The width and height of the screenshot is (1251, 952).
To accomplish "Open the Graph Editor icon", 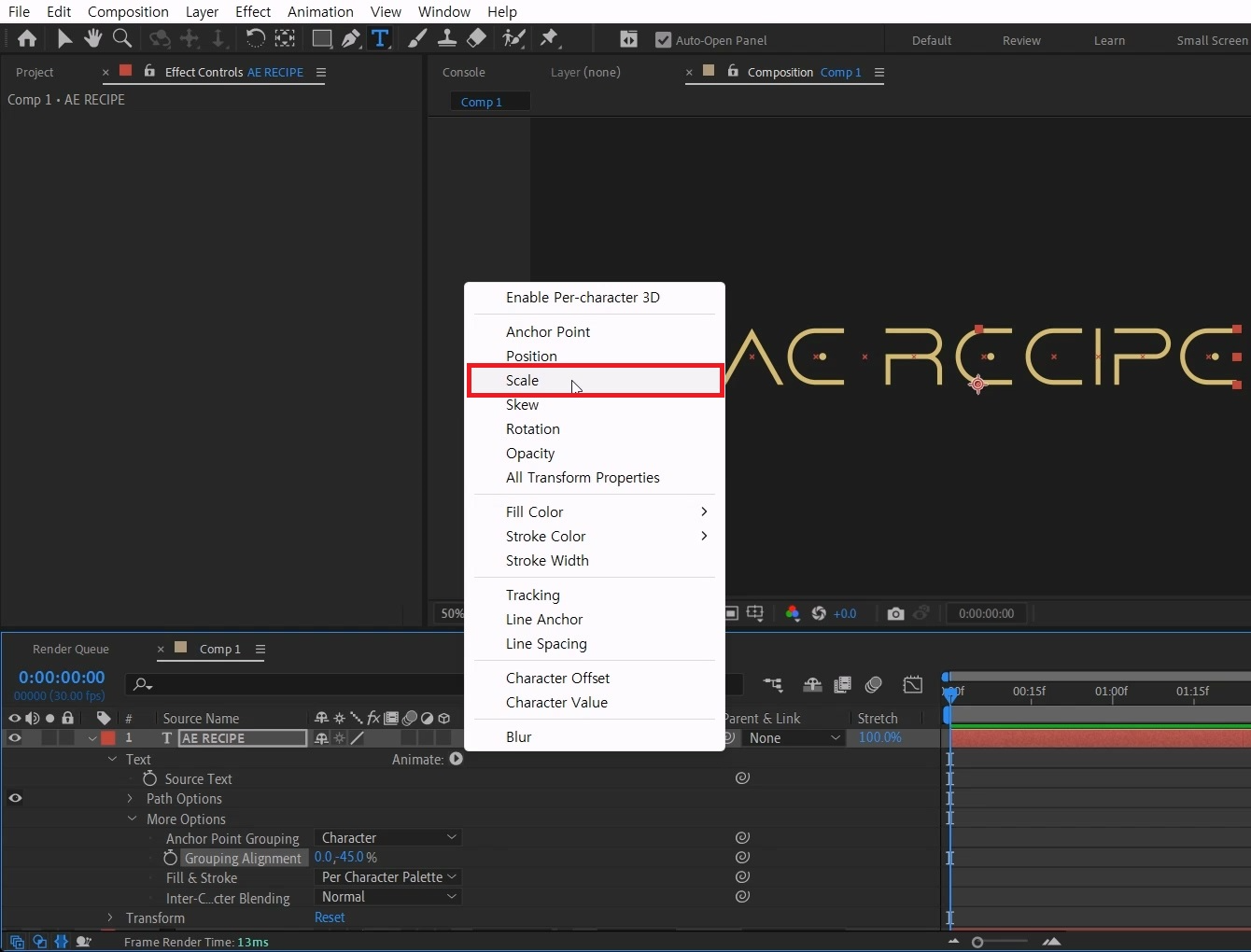I will point(913,685).
